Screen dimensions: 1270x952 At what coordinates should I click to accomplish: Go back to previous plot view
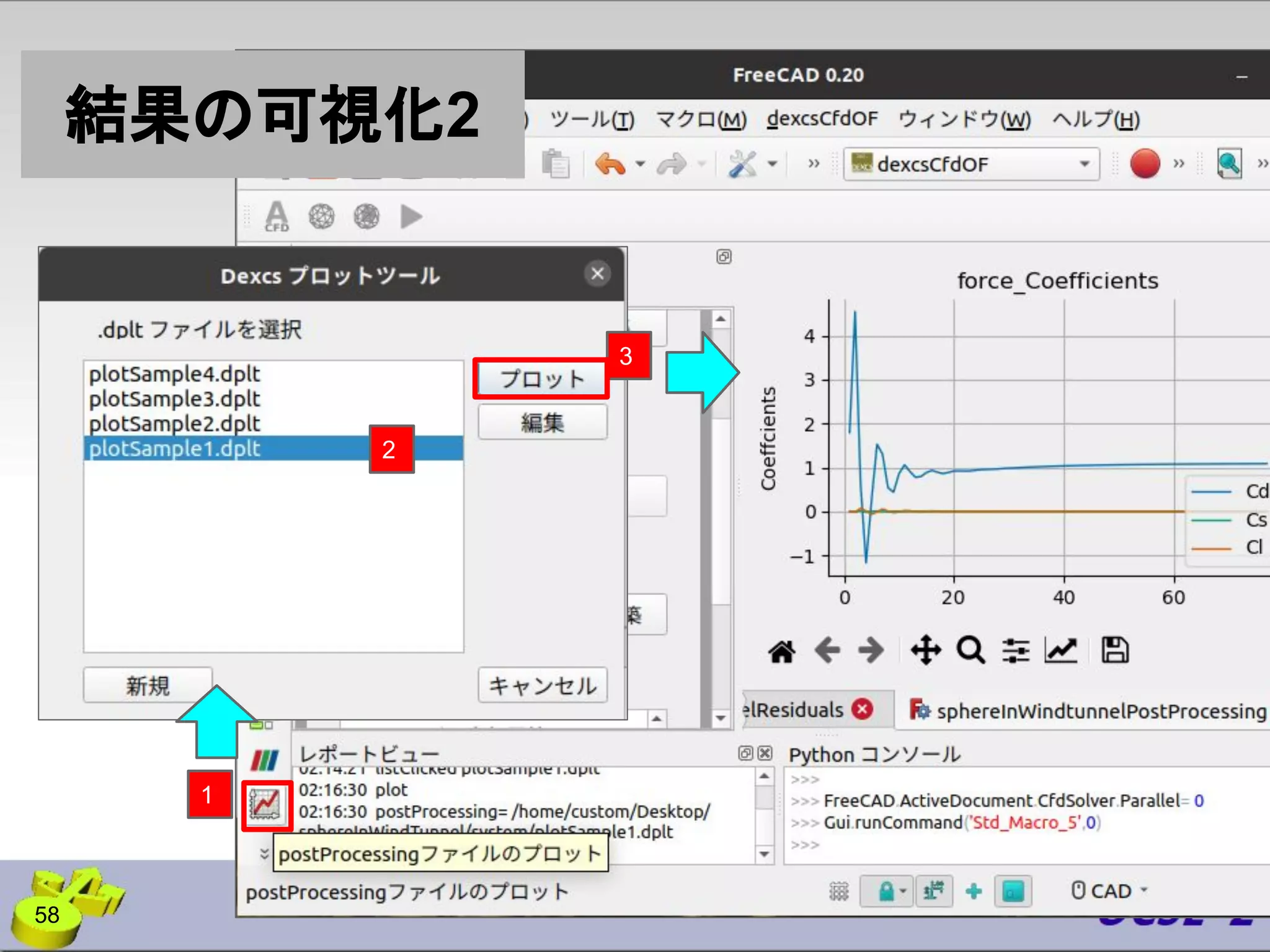[x=827, y=651]
